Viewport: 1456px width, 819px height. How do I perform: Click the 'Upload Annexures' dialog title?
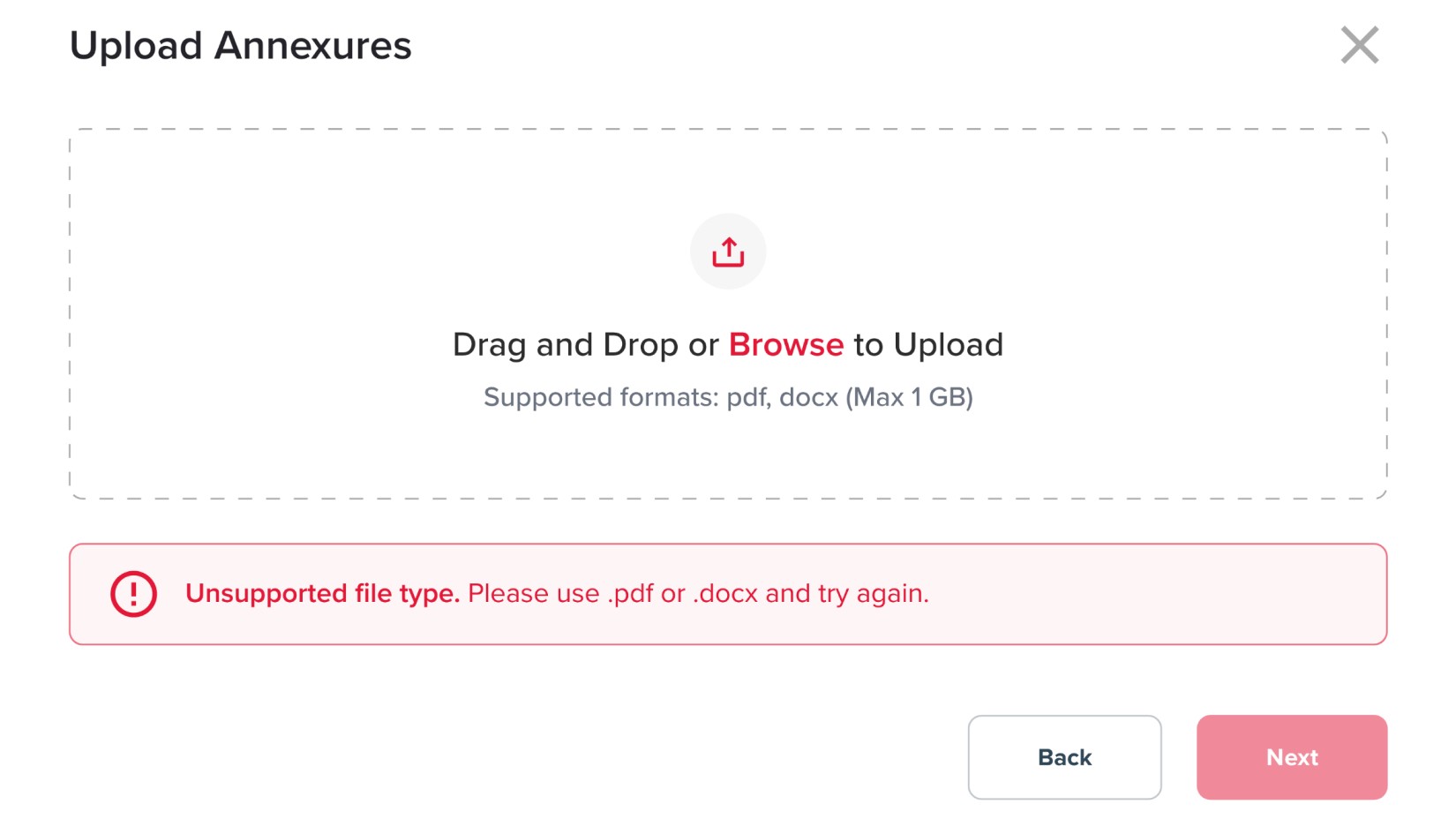click(240, 46)
